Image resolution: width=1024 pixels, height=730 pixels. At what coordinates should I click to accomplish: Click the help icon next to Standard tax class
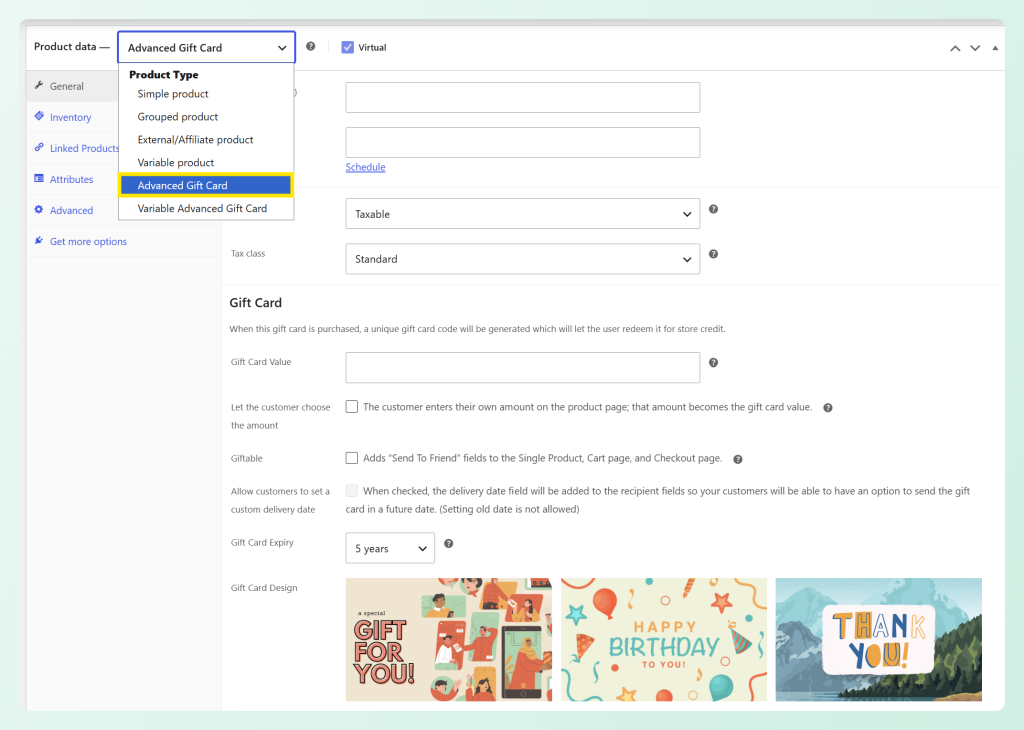point(713,254)
